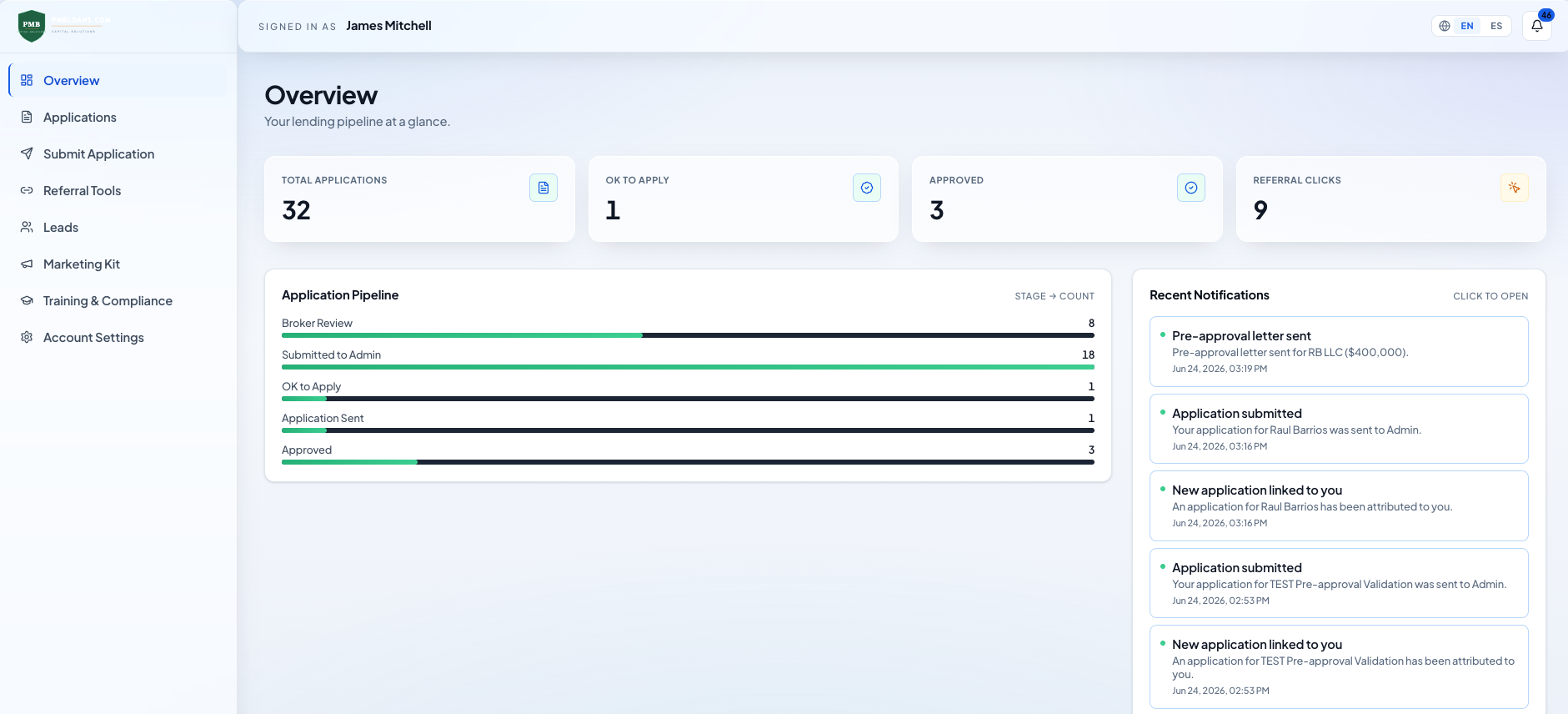Click the total applications value 32
Image resolution: width=1568 pixels, height=714 pixels.
[296, 210]
